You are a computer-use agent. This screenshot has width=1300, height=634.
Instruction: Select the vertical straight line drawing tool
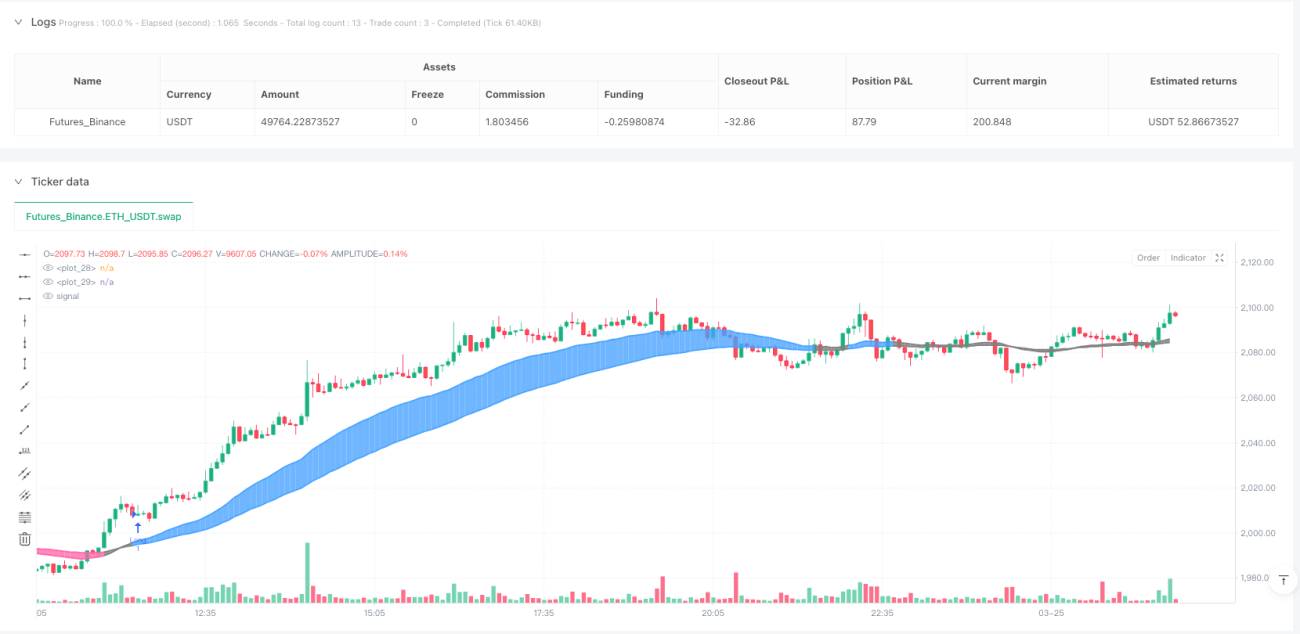click(x=25, y=320)
